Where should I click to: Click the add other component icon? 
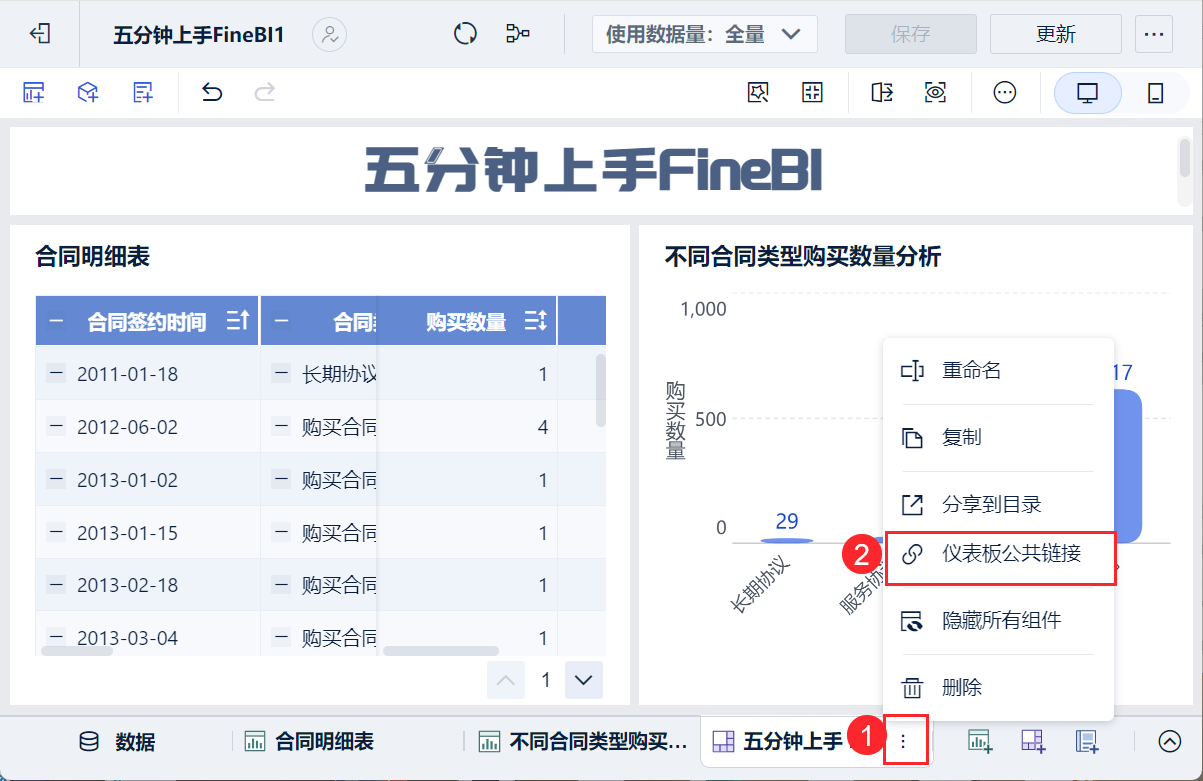pos(143,93)
